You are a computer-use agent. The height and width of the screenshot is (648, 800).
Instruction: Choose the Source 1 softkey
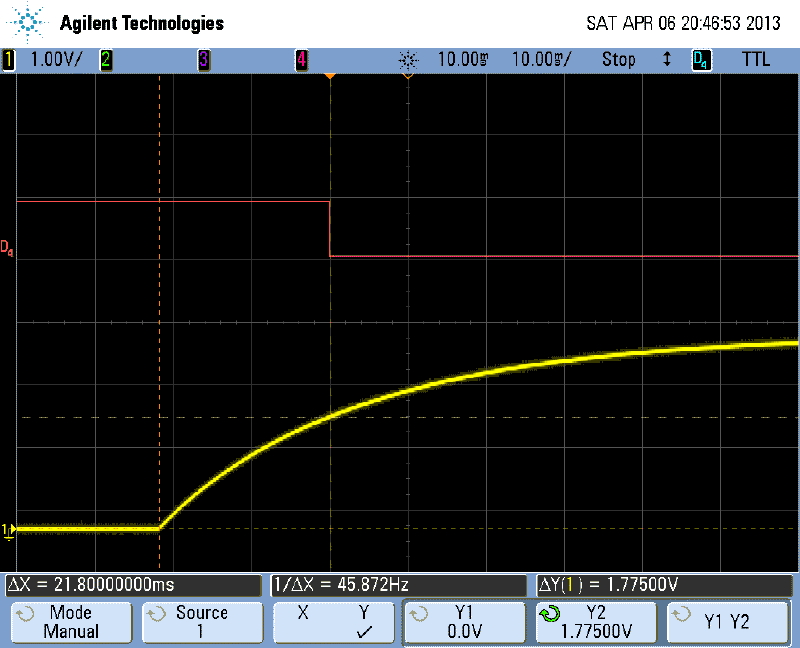pos(202,622)
